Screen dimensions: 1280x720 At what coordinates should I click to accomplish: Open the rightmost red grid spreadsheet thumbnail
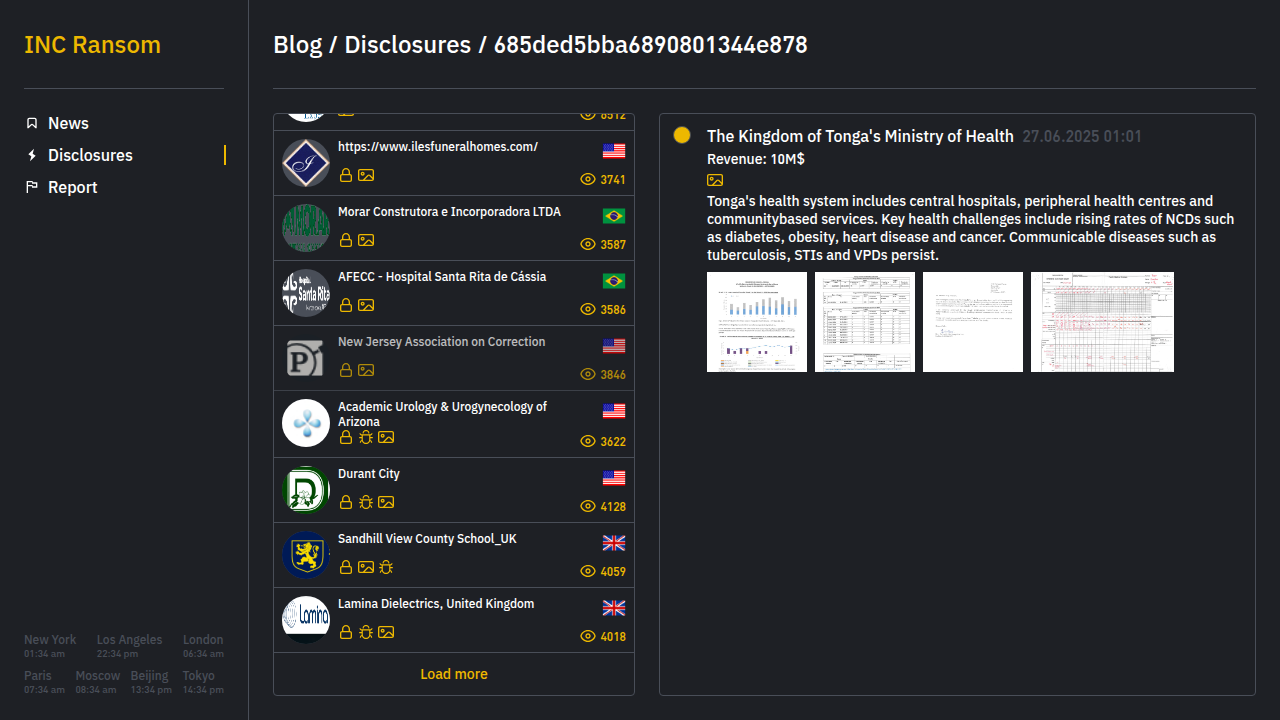click(1102, 322)
